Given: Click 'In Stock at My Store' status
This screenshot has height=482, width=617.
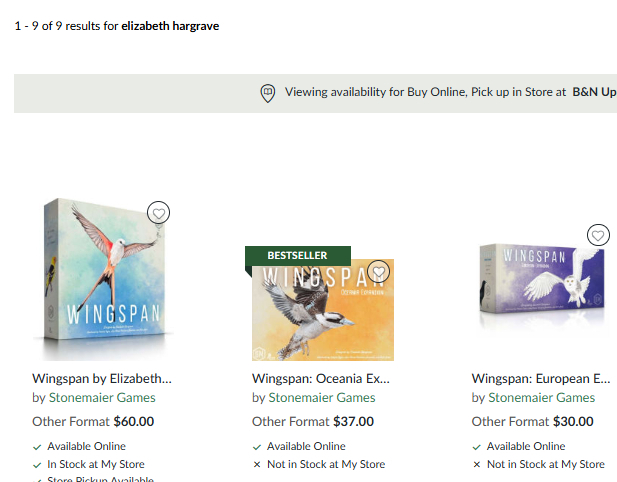Looking at the screenshot, I should click(96, 464).
